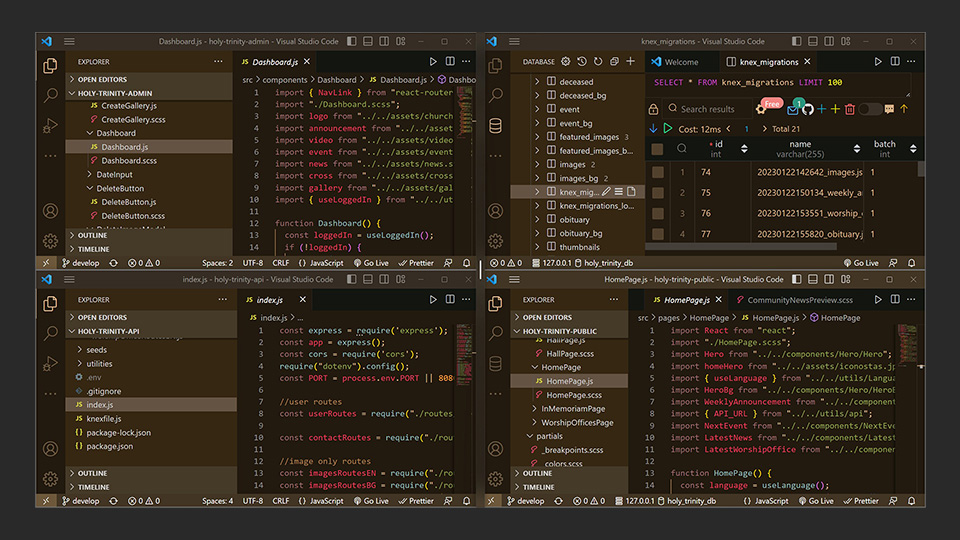This screenshot has width=960, height=540.
Task: Click Spaces: 4 in index.js status bar
Action: click(217, 501)
